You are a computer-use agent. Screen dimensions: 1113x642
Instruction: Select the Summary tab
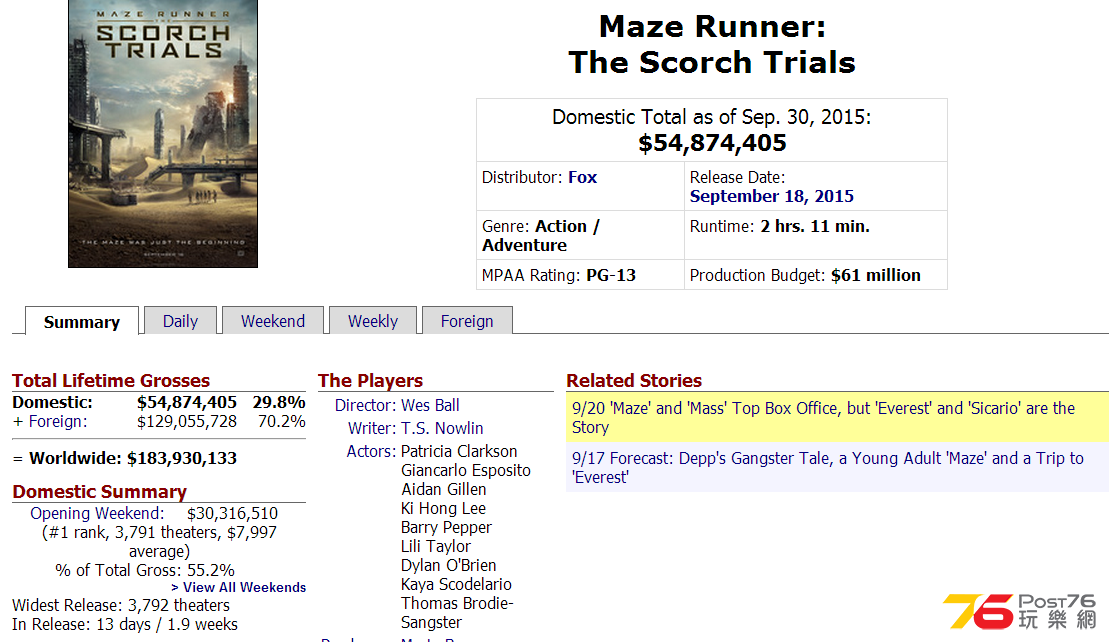click(x=82, y=322)
